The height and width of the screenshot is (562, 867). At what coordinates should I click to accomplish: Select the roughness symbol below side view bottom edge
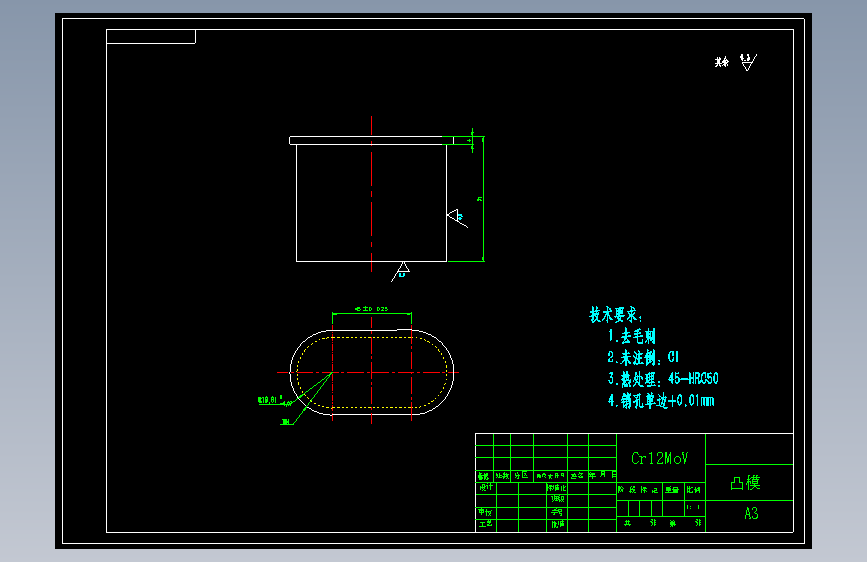pos(401,272)
